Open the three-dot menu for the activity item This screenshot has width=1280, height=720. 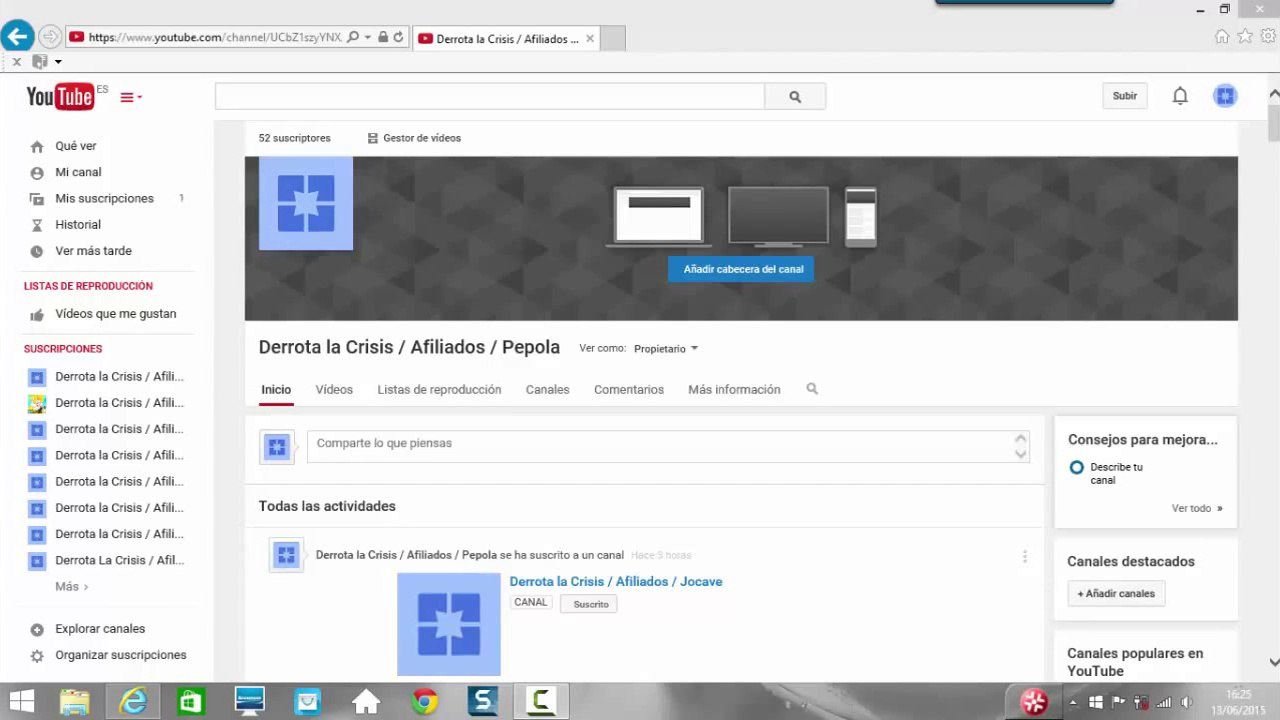tap(1024, 556)
